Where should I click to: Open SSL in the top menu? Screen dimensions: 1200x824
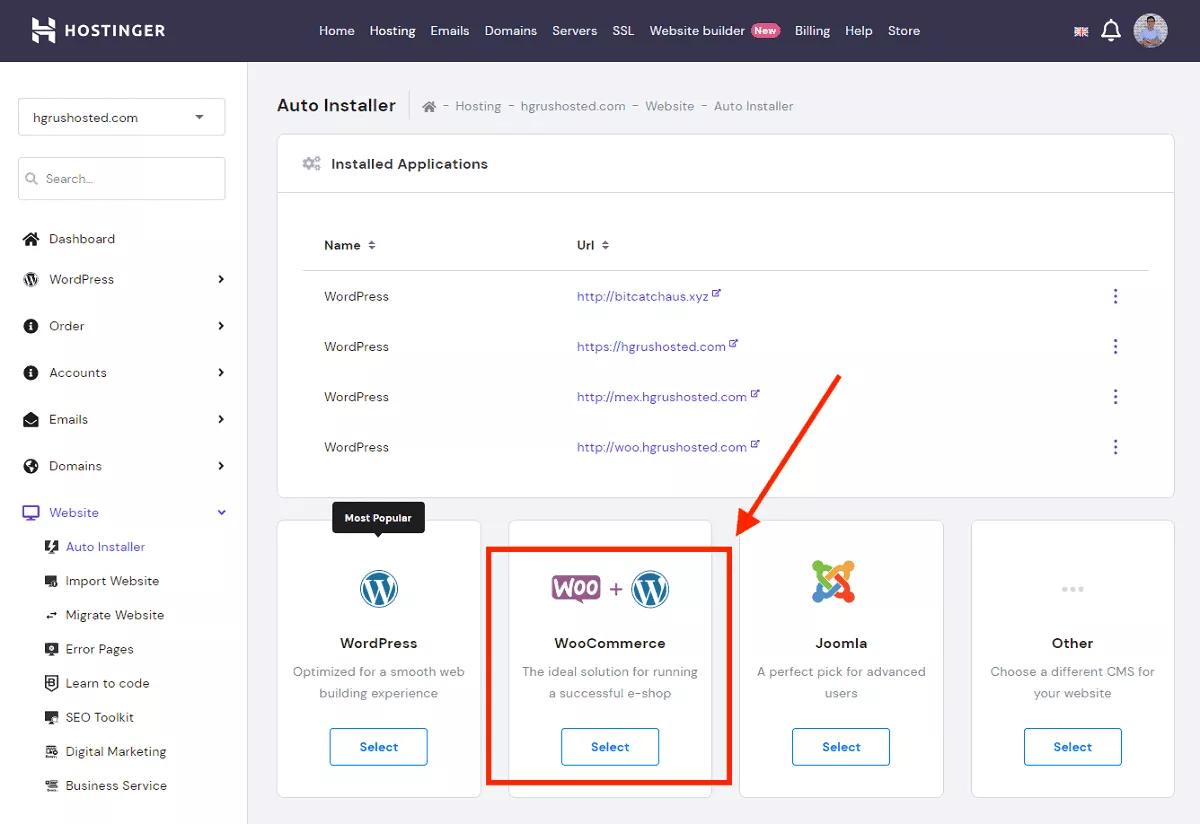click(623, 31)
